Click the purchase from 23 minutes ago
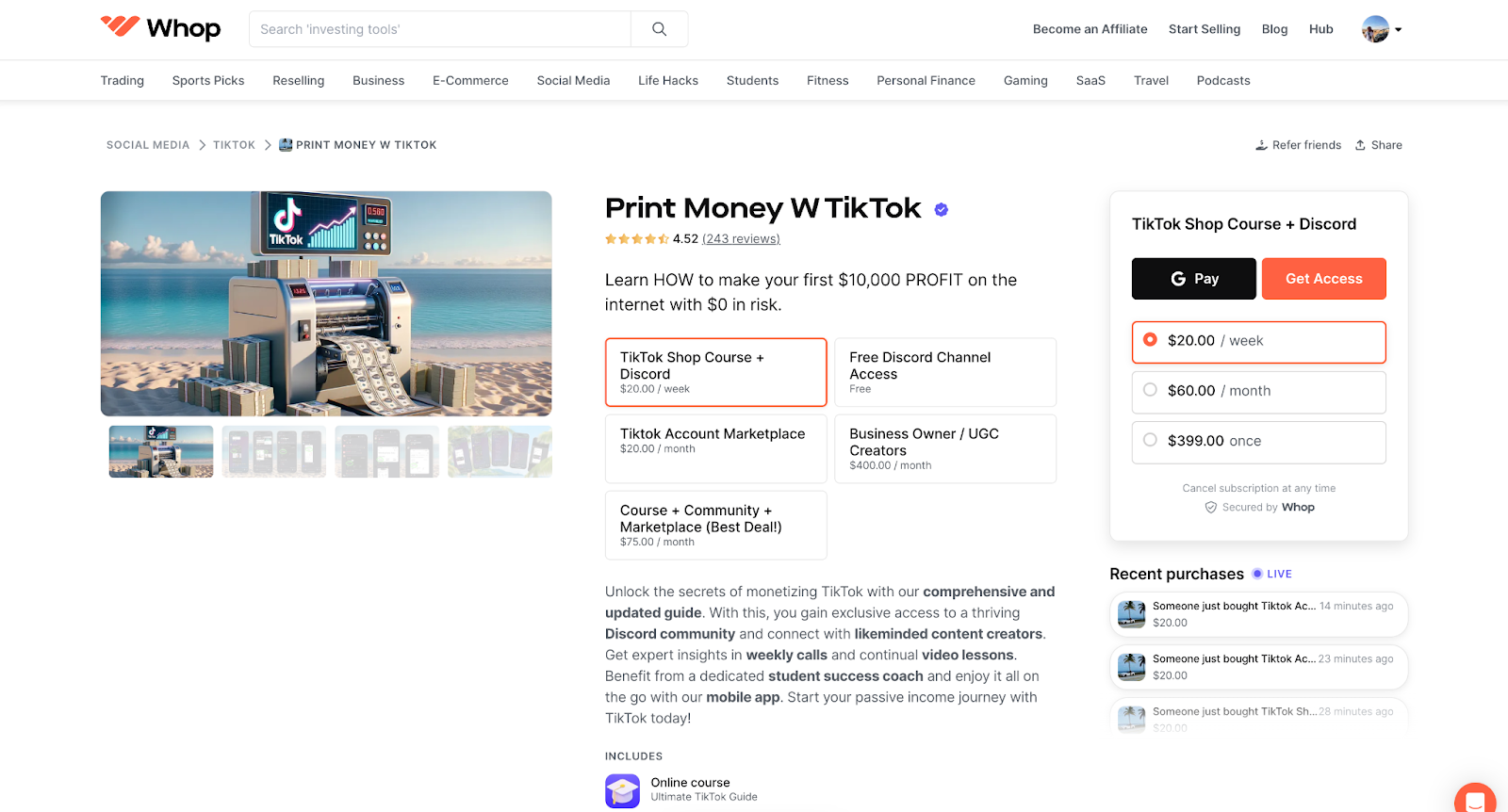 (x=1258, y=667)
